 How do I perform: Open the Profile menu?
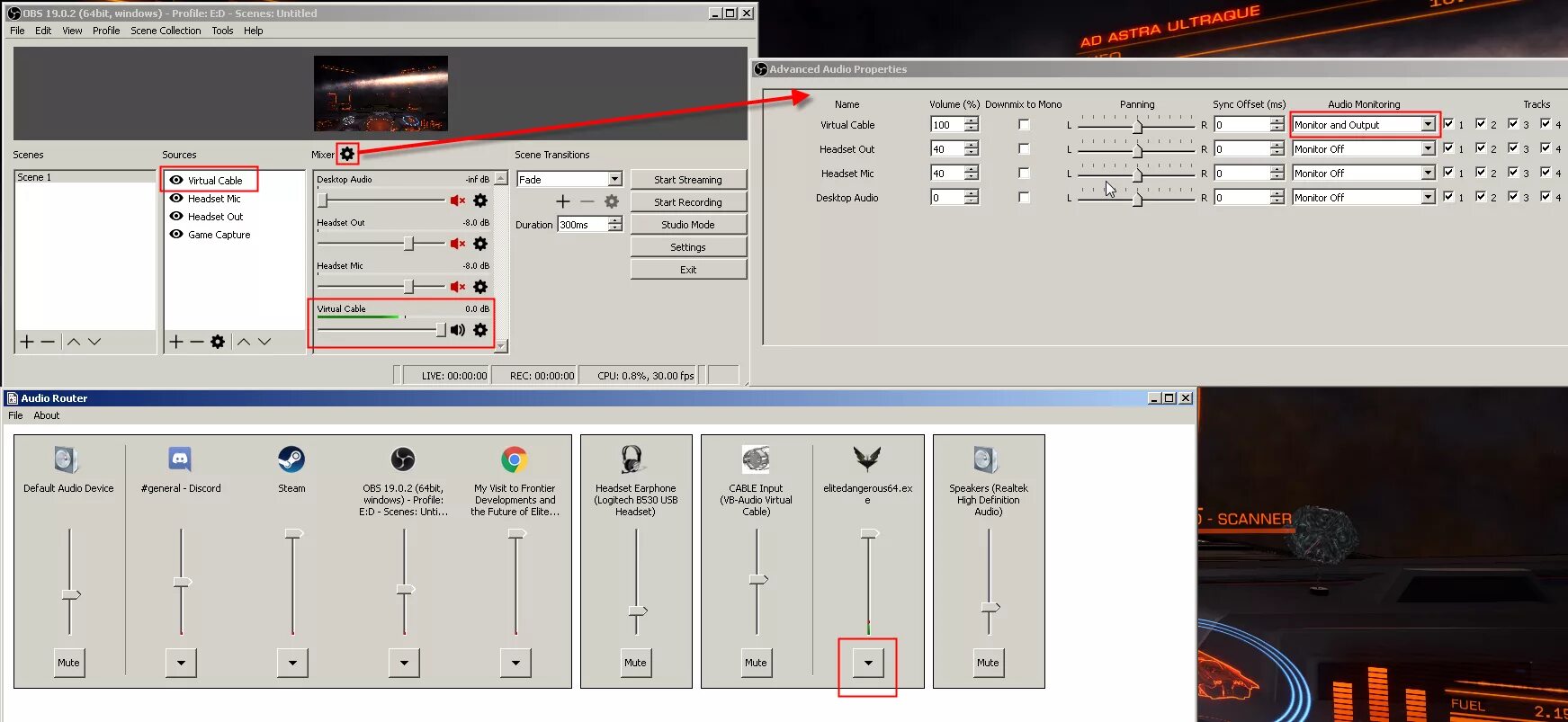[x=106, y=31]
